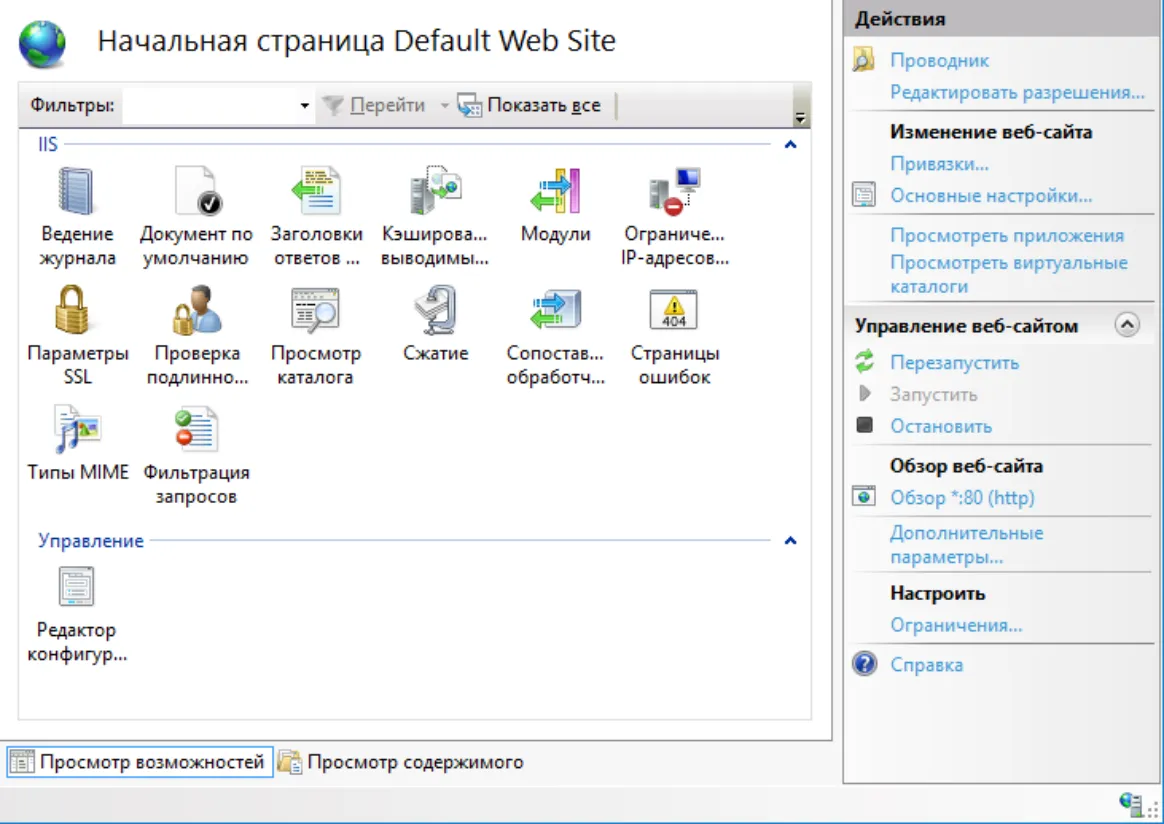This screenshot has height=824, width=1164.
Task: Open Параметры SSL settings icon
Action: click(77, 336)
